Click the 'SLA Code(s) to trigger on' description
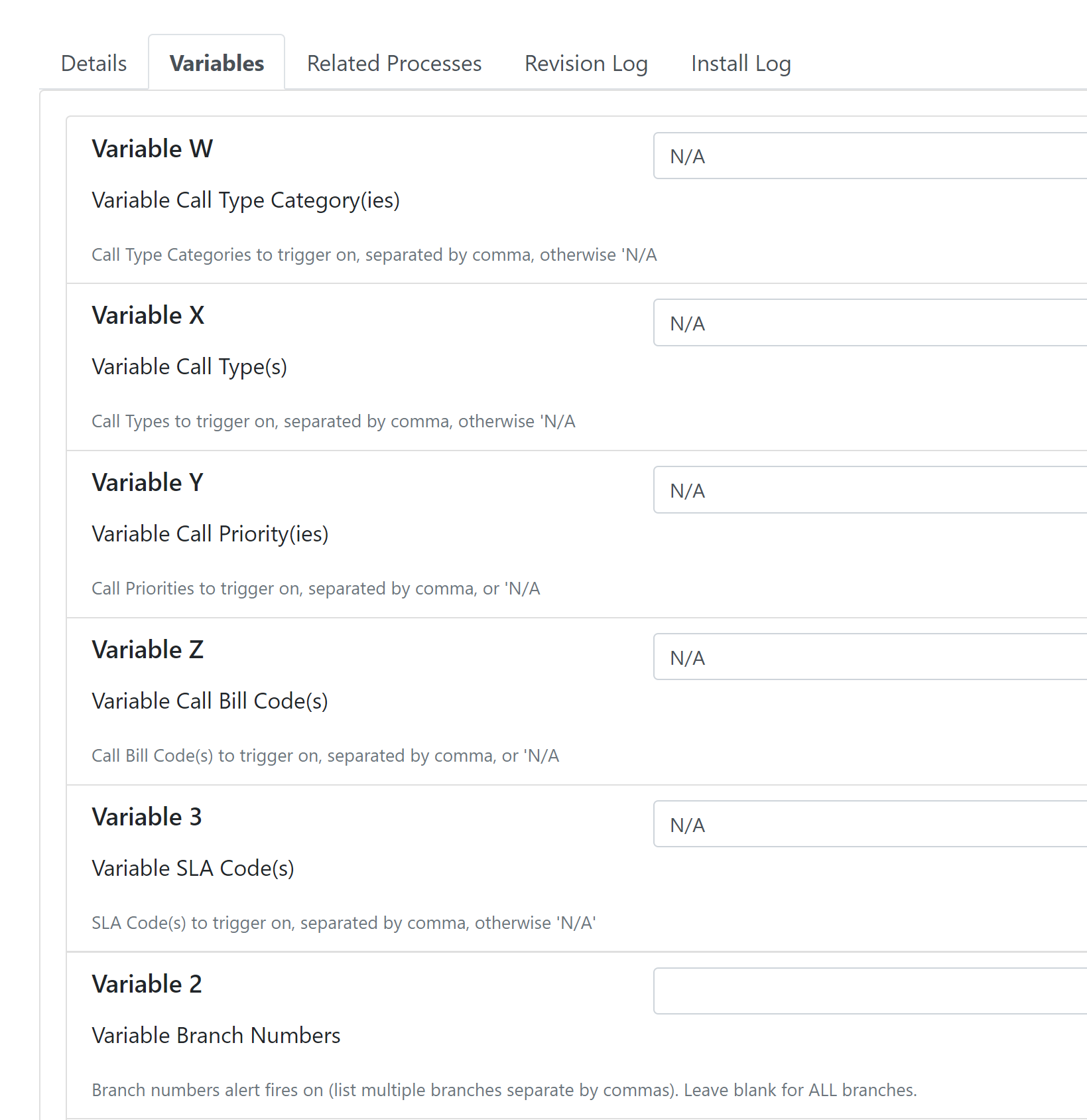1087x1120 pixels. (344, 923)
